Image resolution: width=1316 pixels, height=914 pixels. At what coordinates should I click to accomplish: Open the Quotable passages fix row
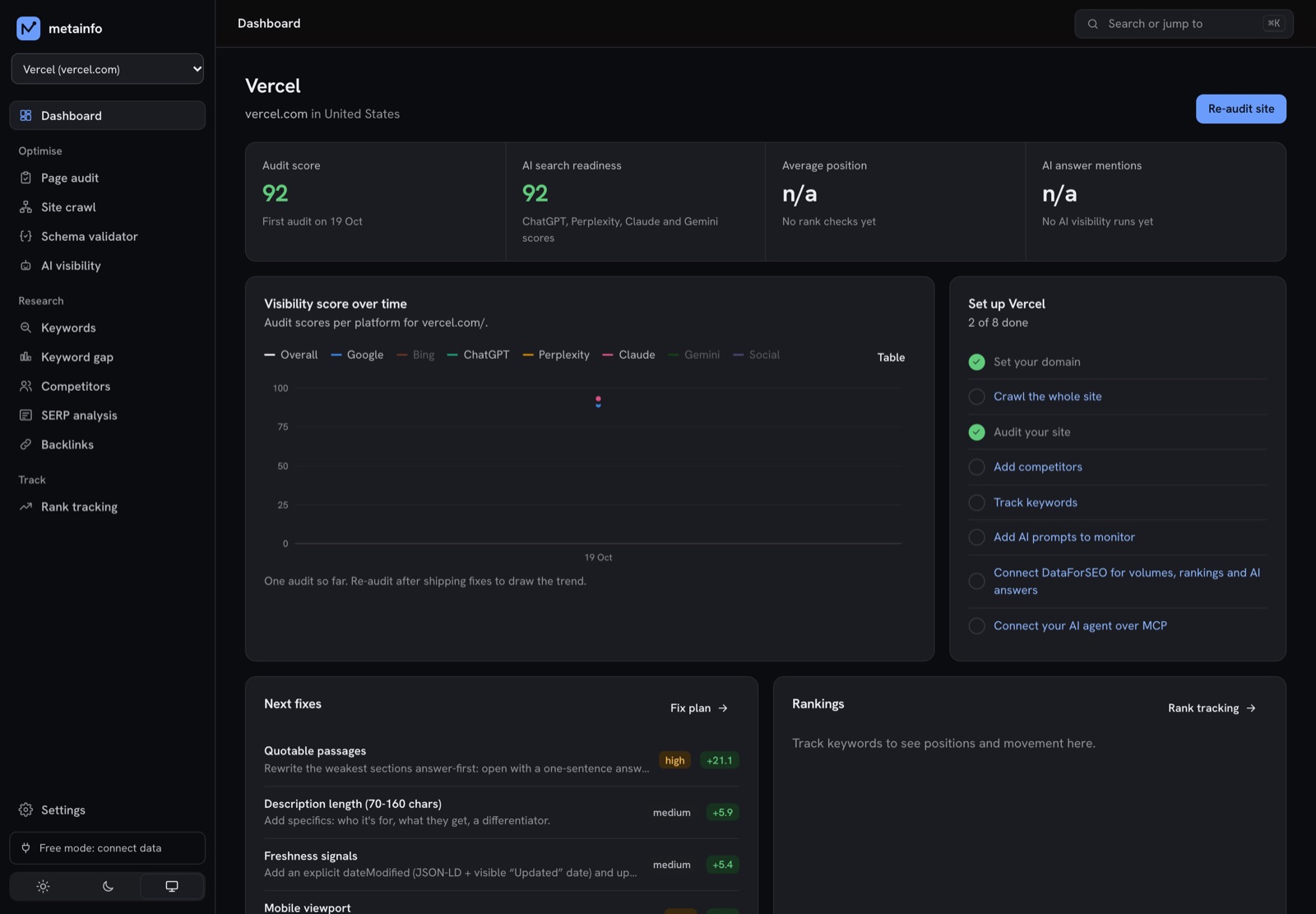501,759
